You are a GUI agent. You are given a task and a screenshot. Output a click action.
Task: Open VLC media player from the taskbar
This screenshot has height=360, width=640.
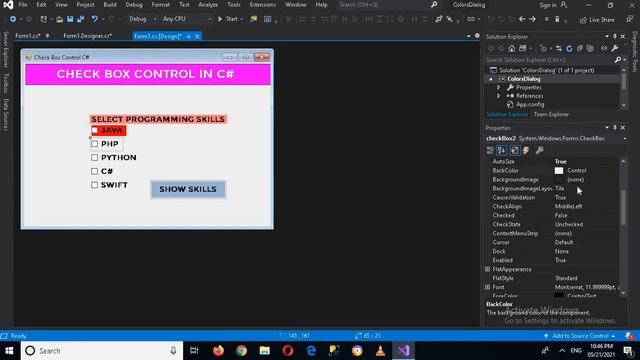[x=380, y=351]
